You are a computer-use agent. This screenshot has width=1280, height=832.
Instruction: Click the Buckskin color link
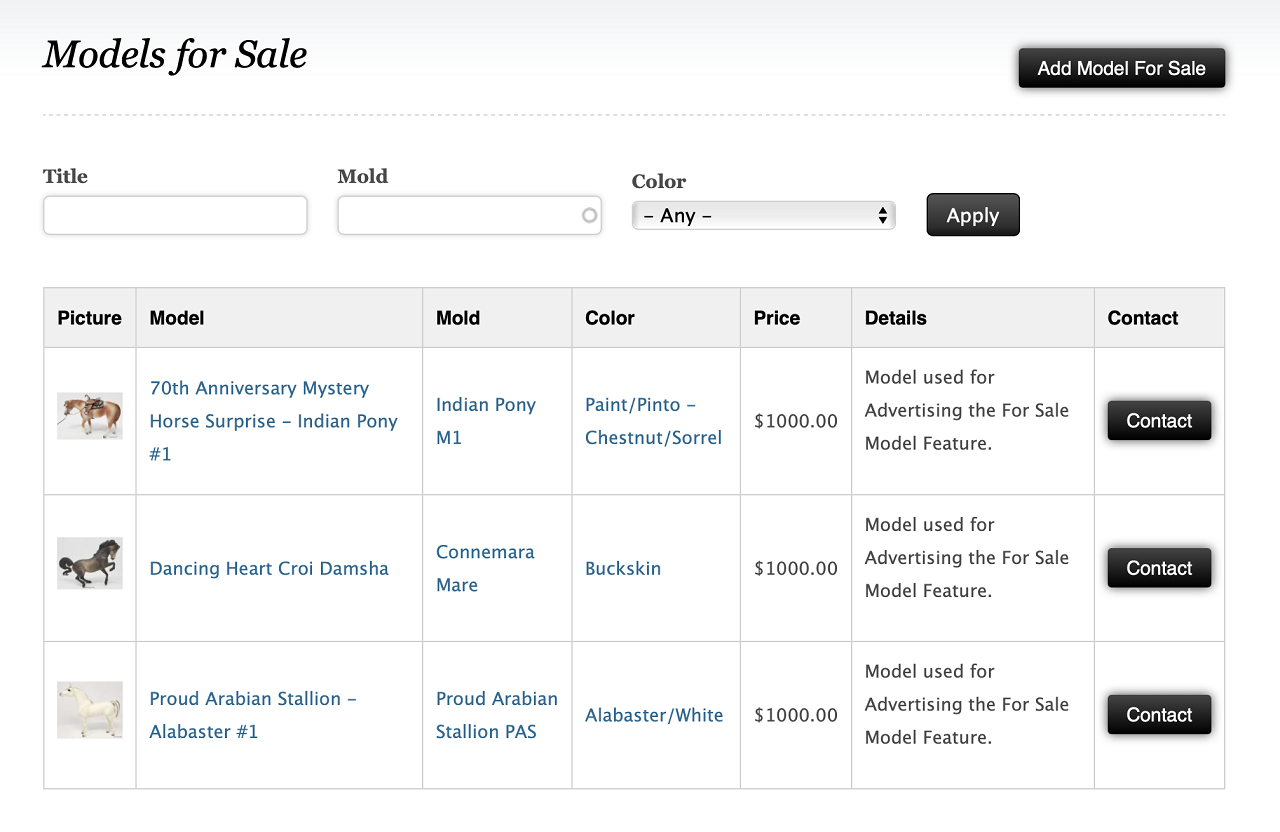point(623,568)
